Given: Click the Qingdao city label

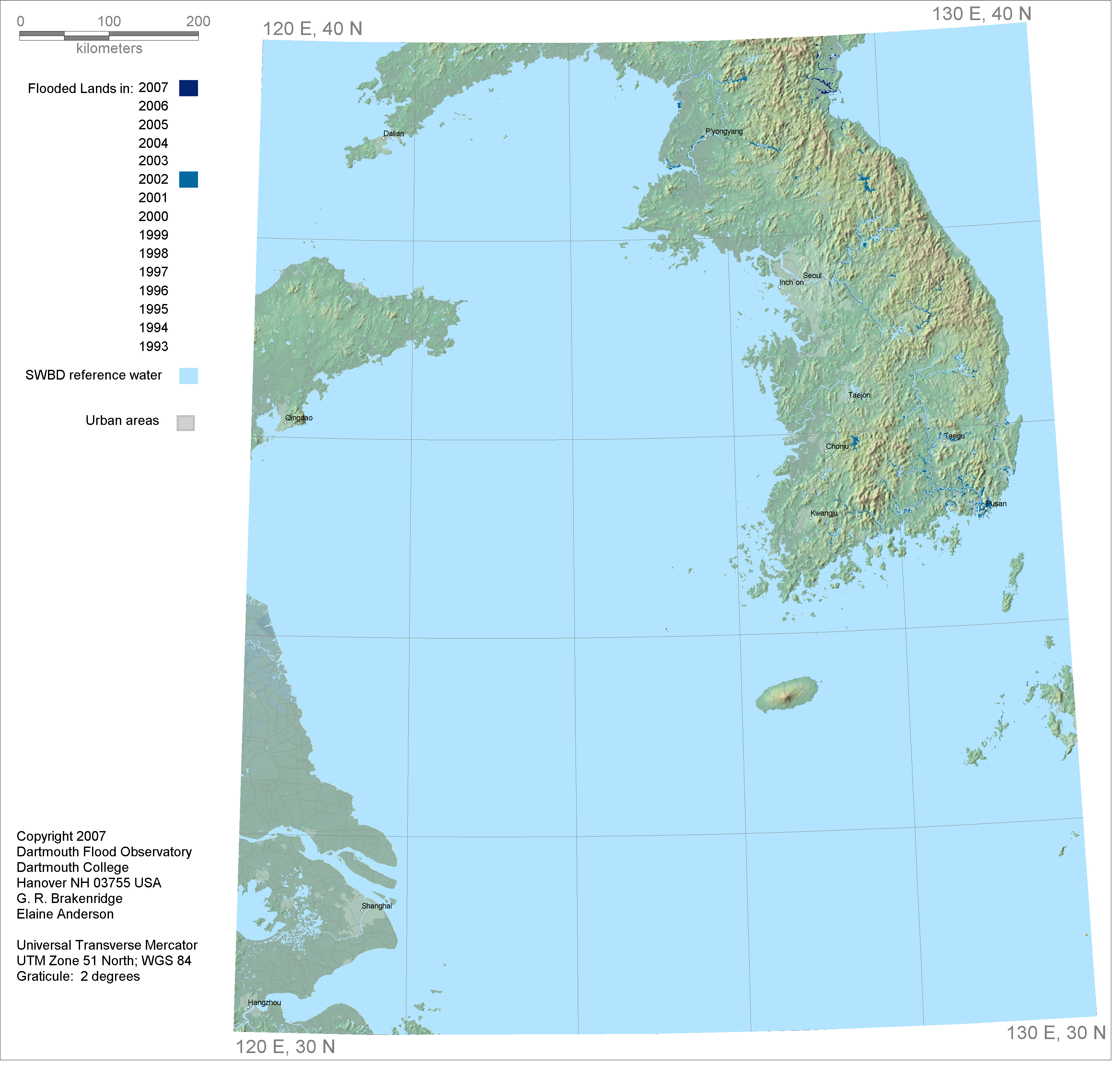Looking at the screenshot, I should click(x=298, y=418).
